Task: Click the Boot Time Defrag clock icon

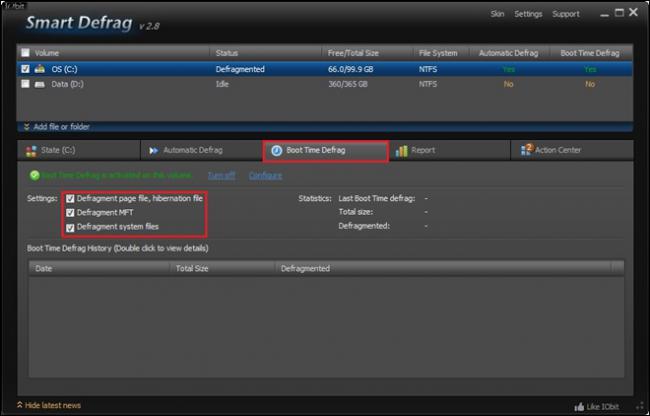Action: click(x=276, y=151)
